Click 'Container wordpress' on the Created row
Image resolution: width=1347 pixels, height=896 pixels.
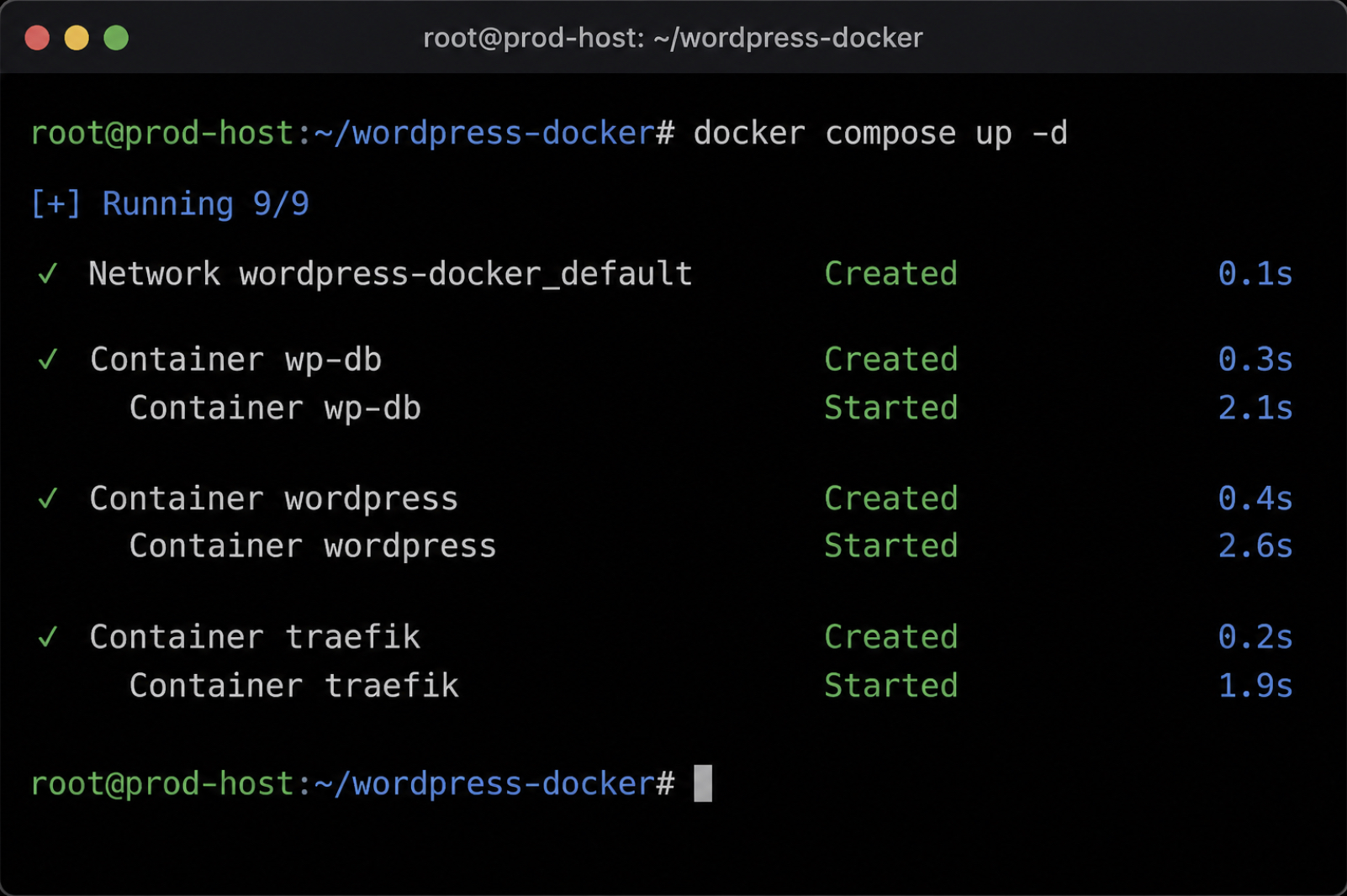pyautogui.click(x=274, y=499)
